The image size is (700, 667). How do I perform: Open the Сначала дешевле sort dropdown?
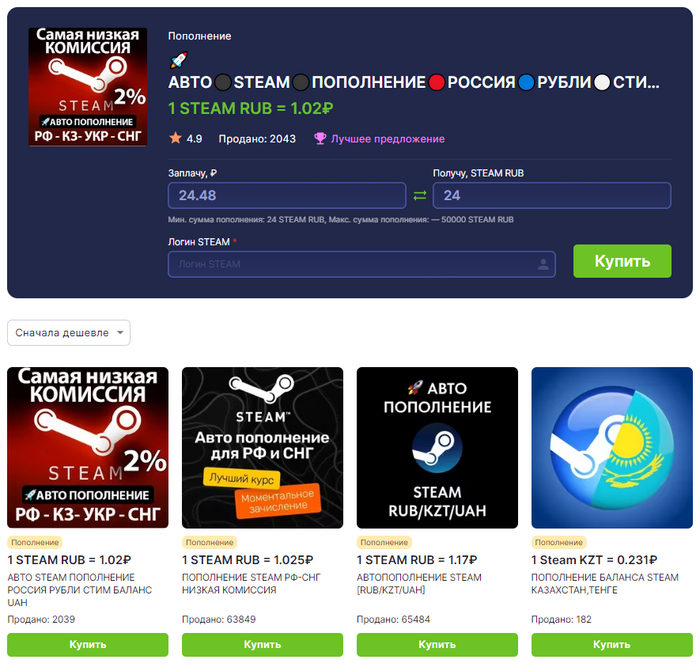(x=69, y=333)
